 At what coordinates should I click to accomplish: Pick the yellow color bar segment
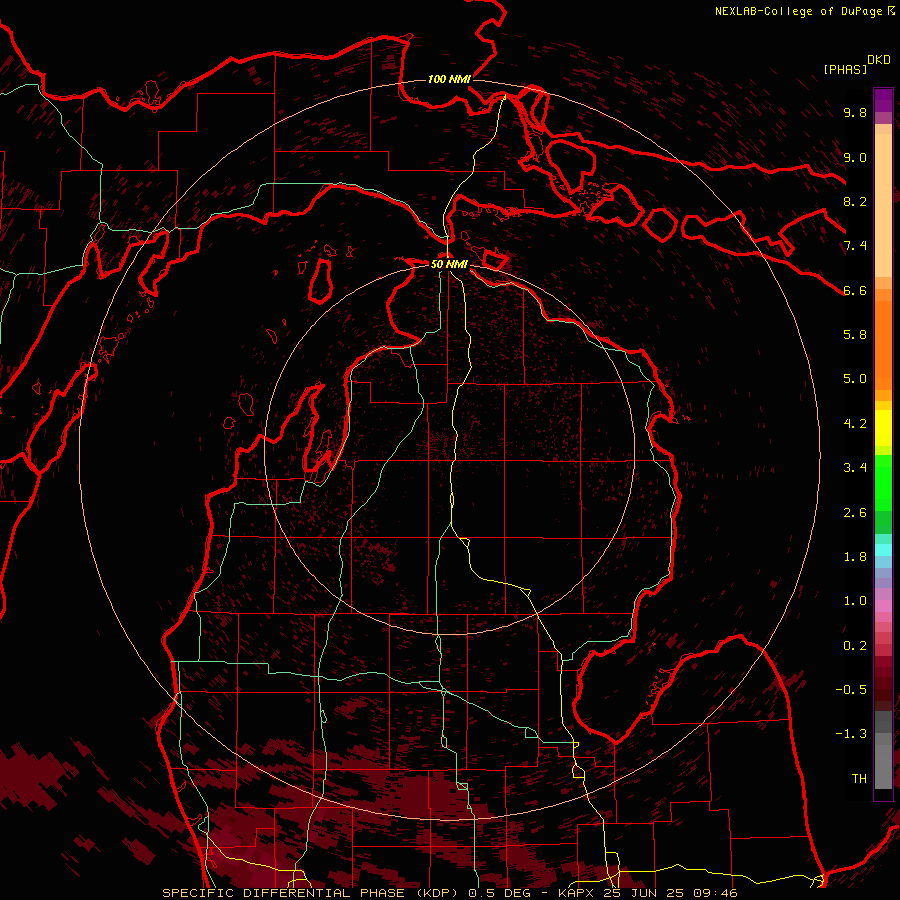[883, 428]
